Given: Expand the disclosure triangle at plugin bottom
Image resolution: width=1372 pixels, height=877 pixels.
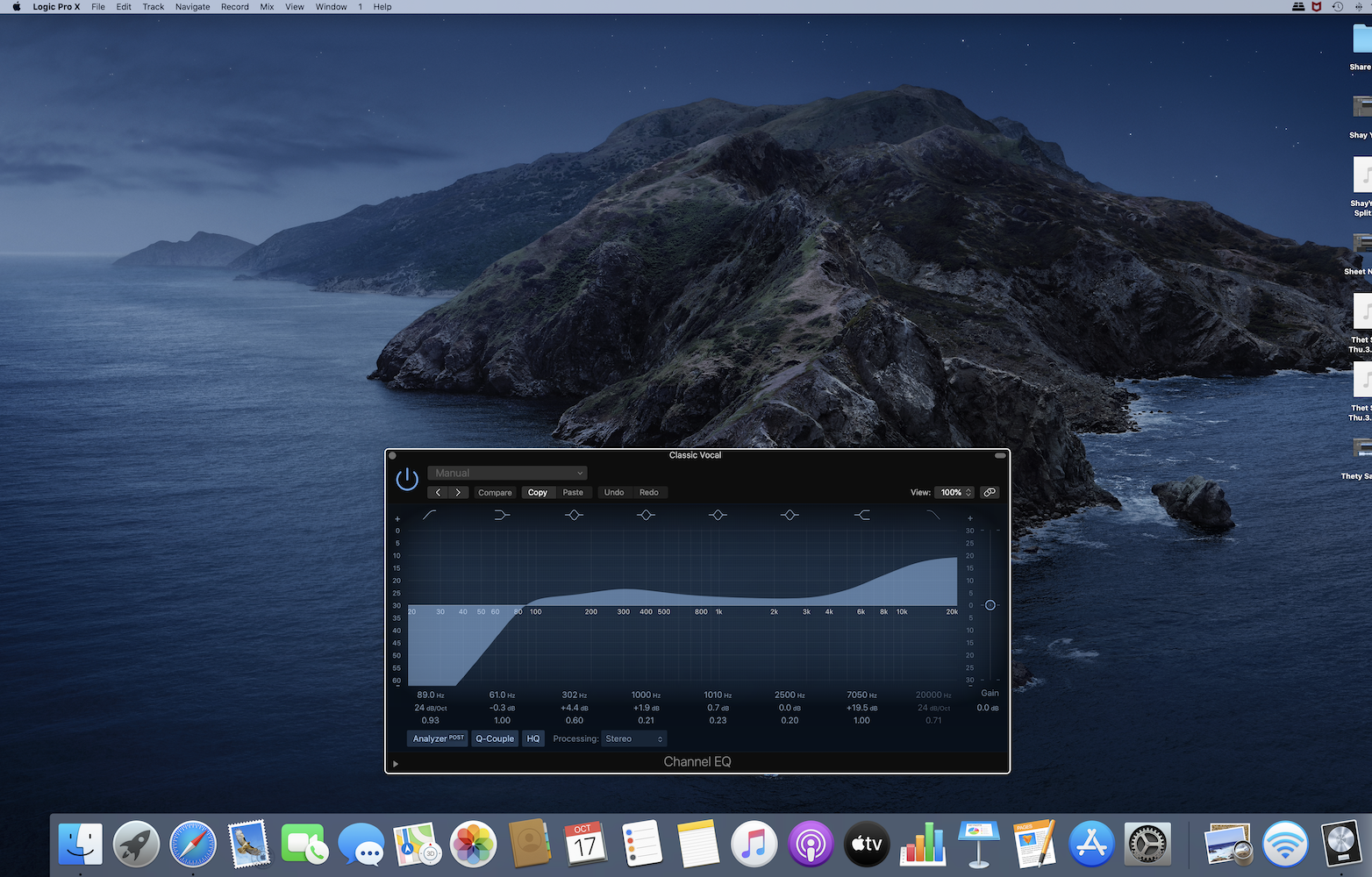Looking at the screenshot, I should pos(396,764).
